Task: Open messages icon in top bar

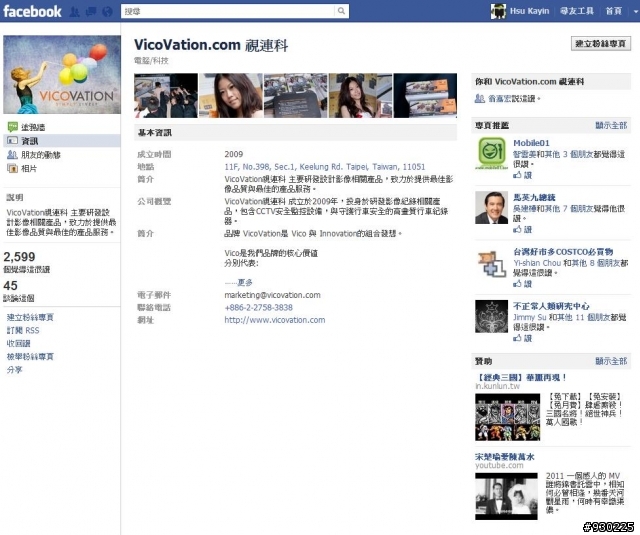Action: pyautogui.click(x=91, y=11)
